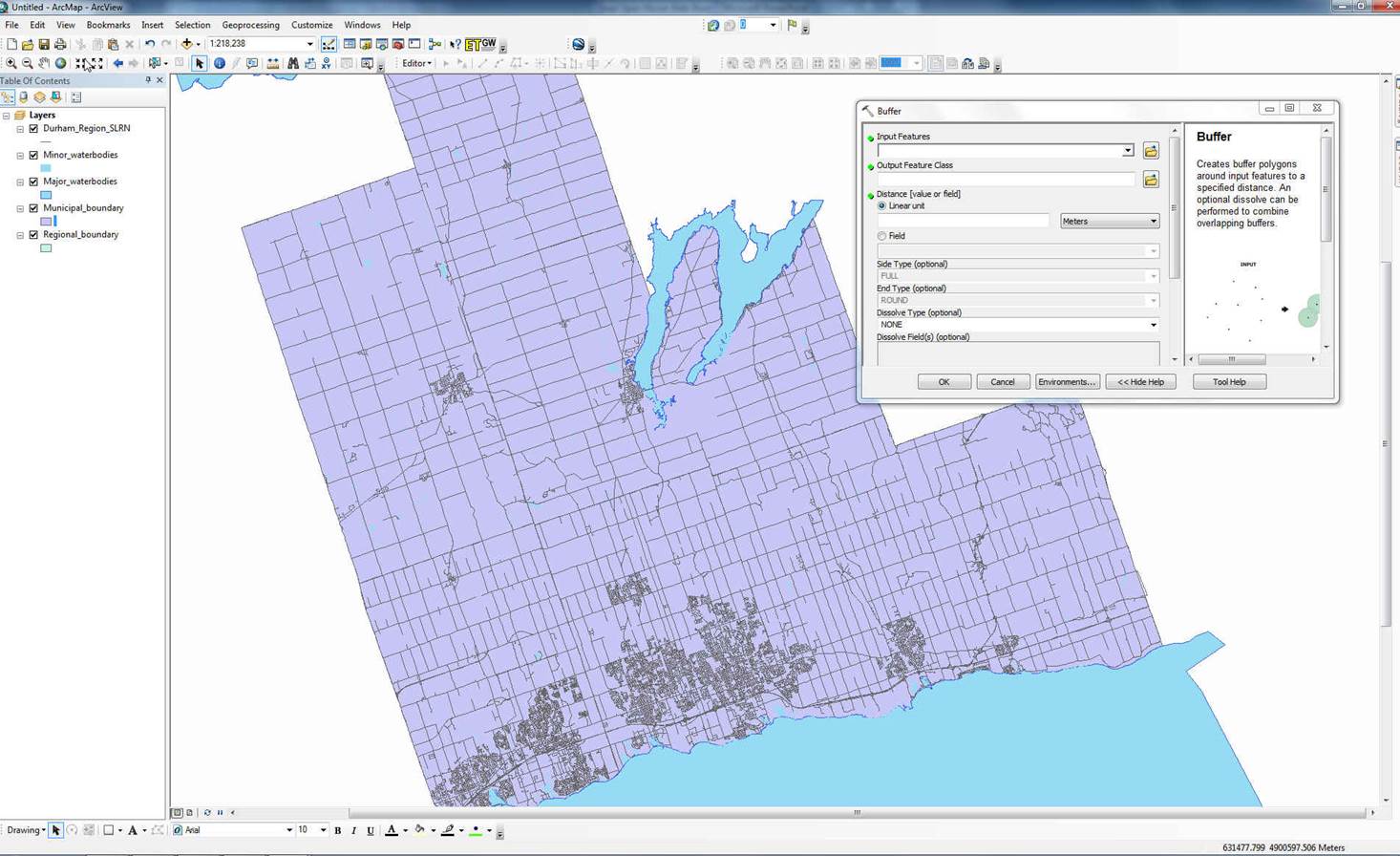
Task: Open the Selection menu
Action: click(192, 25)
